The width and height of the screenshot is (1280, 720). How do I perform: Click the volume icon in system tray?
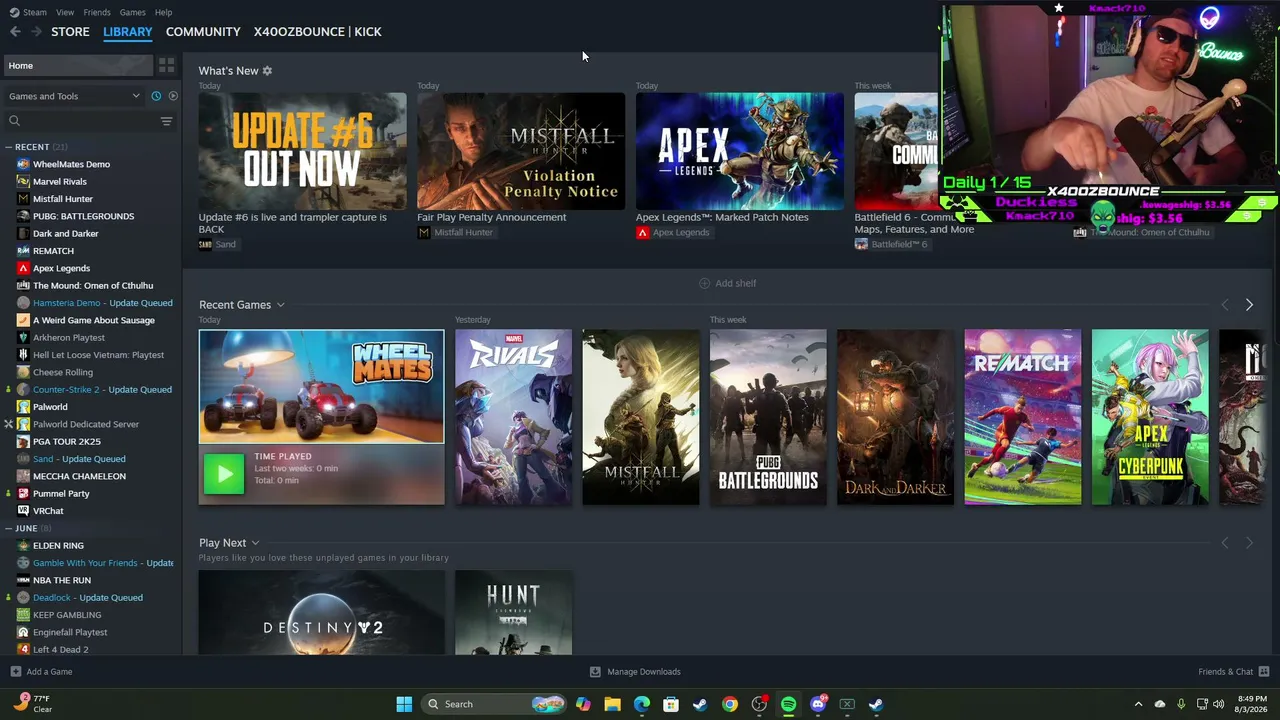tap(1218, 704)
